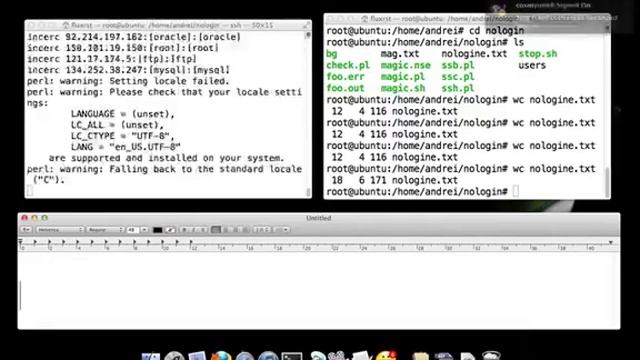Image resolution: width=640 pixels, height=360 pixels.
Task: Click the tab stop at ruler mark 2
Action: coord(49,242)
